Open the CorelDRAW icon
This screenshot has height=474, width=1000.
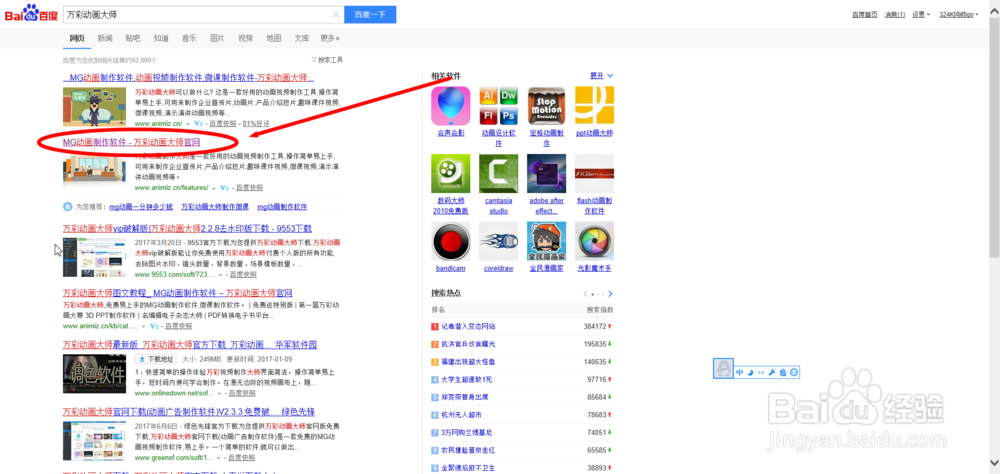point(499,241)
